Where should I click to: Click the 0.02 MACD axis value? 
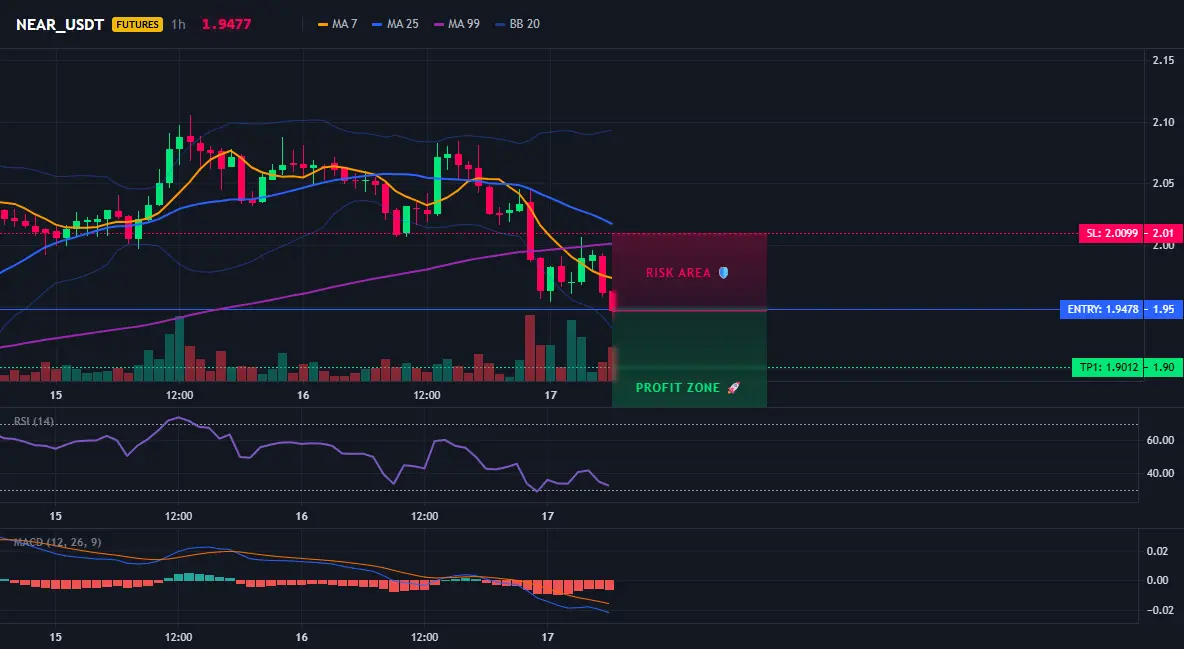click(1158, 552)
